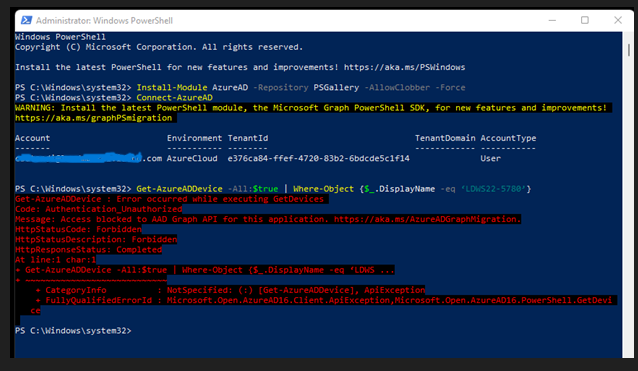Click the 'AccountType' column header
638x371 pixels.
(508, 138)
